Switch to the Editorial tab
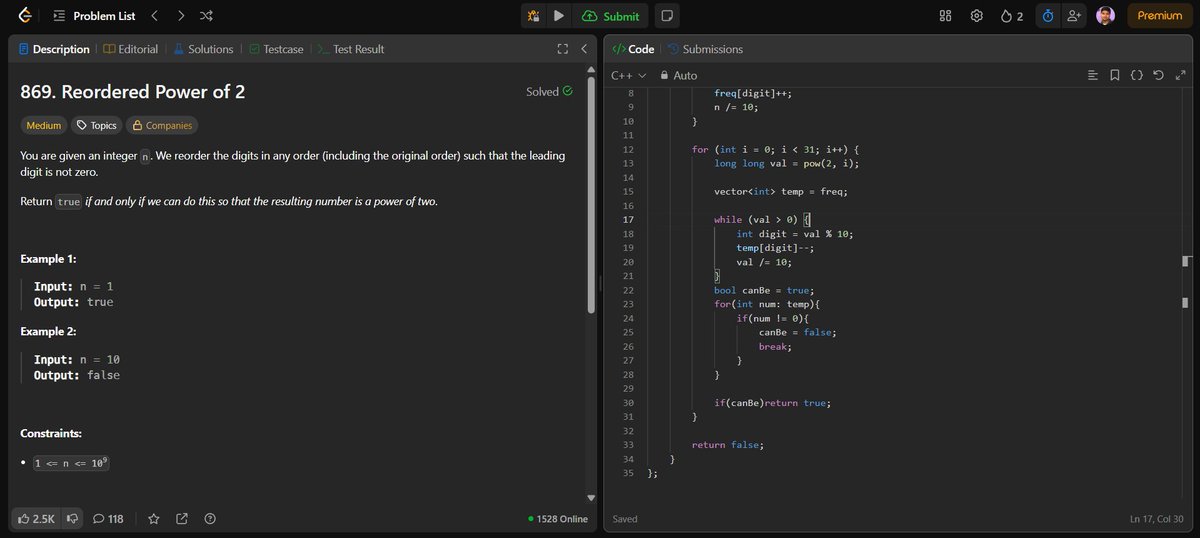The width and height of the screenshot is (1200, 538). [x=131, y=49]
